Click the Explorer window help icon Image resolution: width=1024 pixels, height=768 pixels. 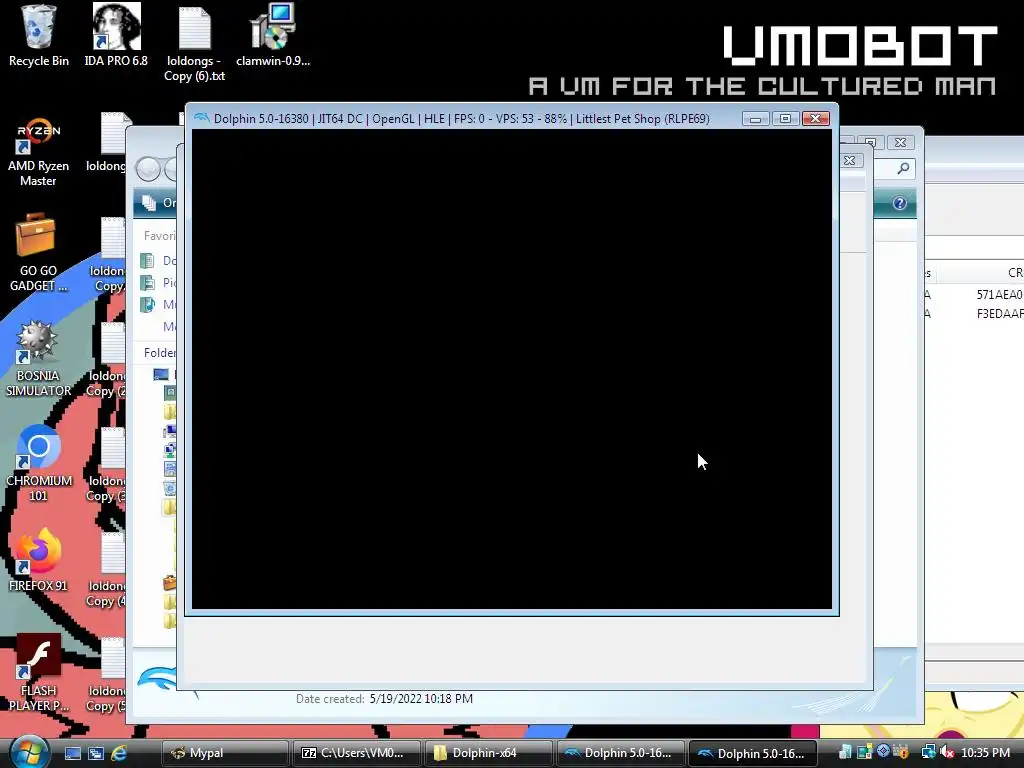click(x=899, y=203)
